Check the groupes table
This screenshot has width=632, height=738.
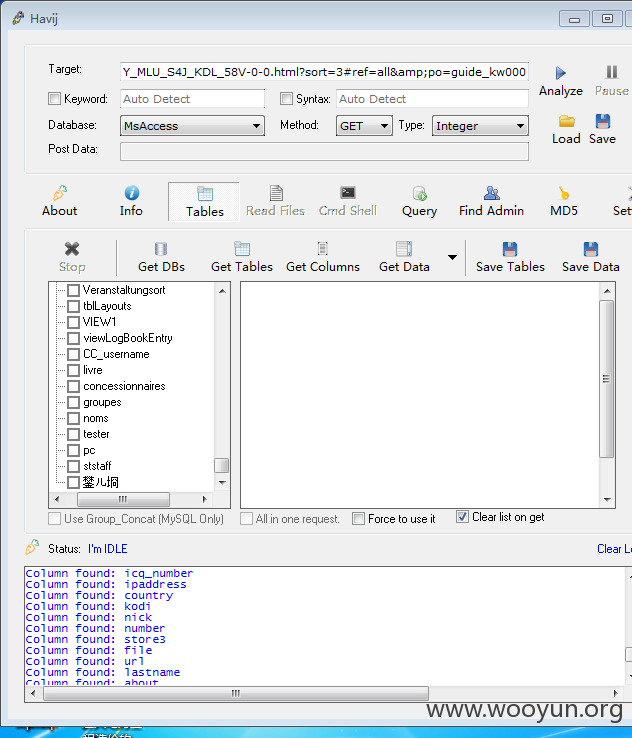pyautogui.click(x=73, y=402)
